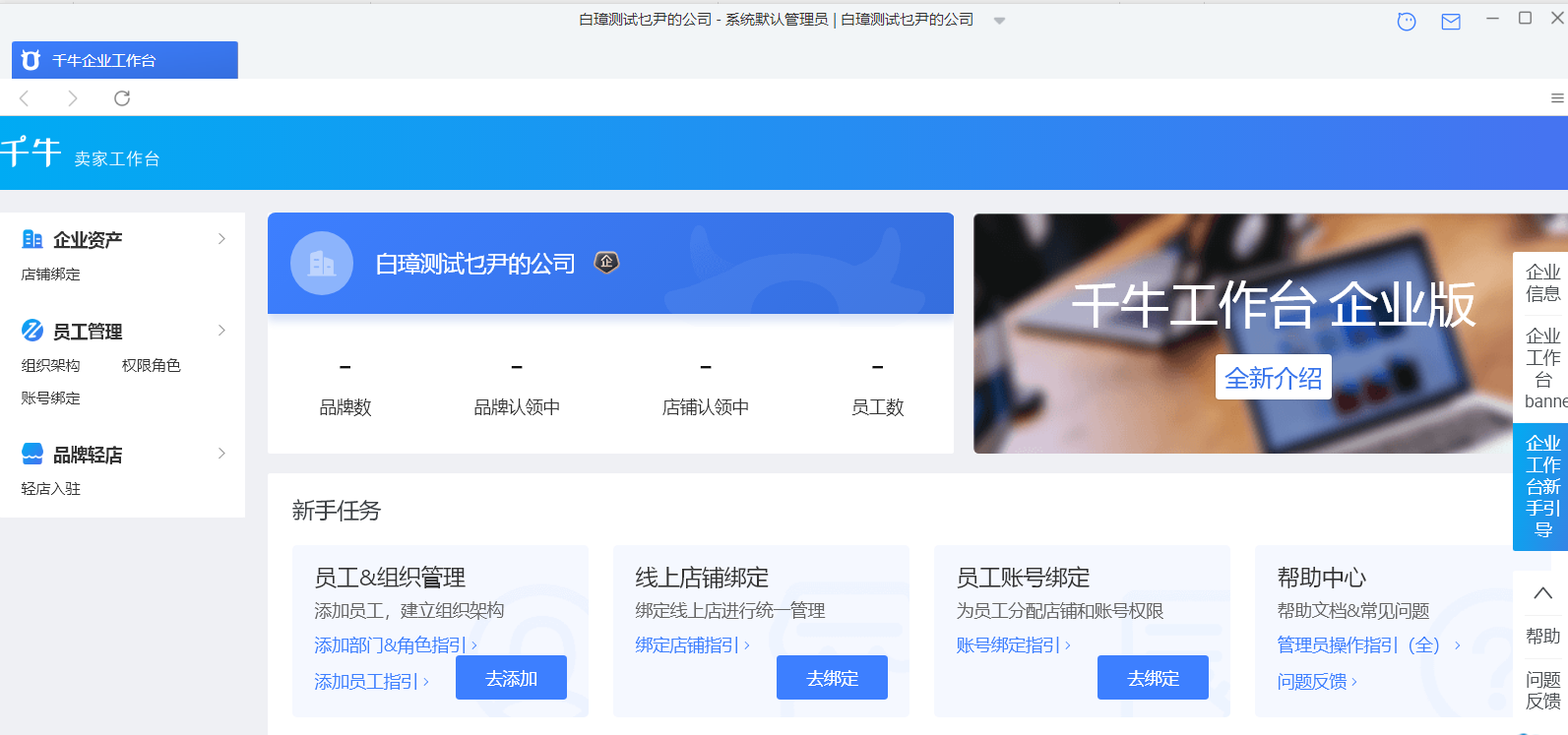Click the 全新介绍 button on the banner

[x=1274, y=378]
